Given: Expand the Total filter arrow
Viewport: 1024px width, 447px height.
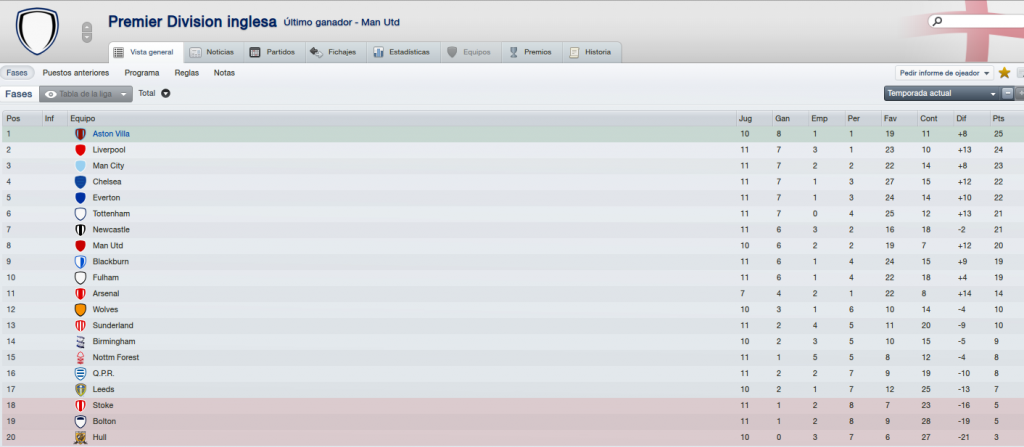Looking at the screenshot, I should click(166, 93).
